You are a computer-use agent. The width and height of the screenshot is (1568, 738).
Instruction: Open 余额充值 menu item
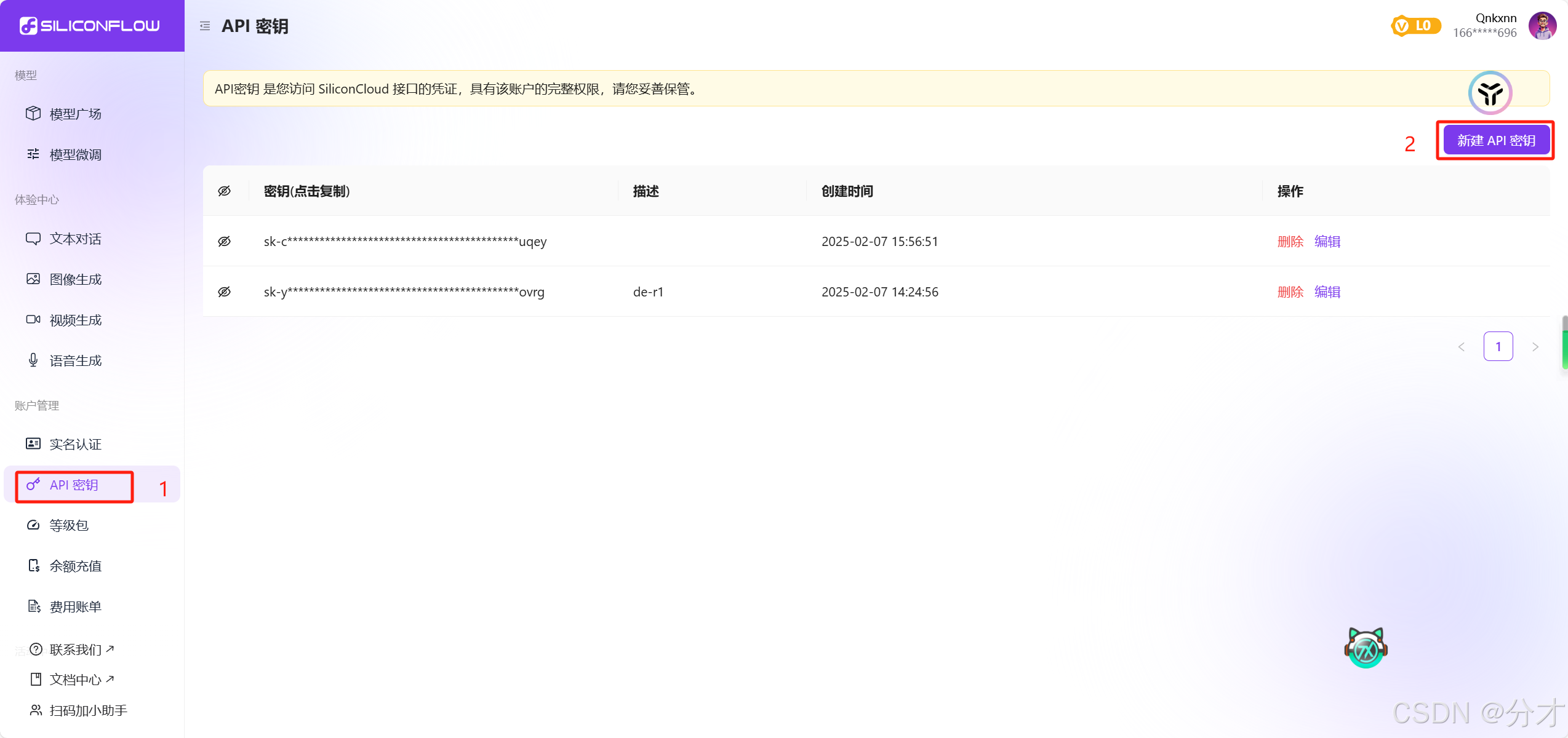[75, 566]
